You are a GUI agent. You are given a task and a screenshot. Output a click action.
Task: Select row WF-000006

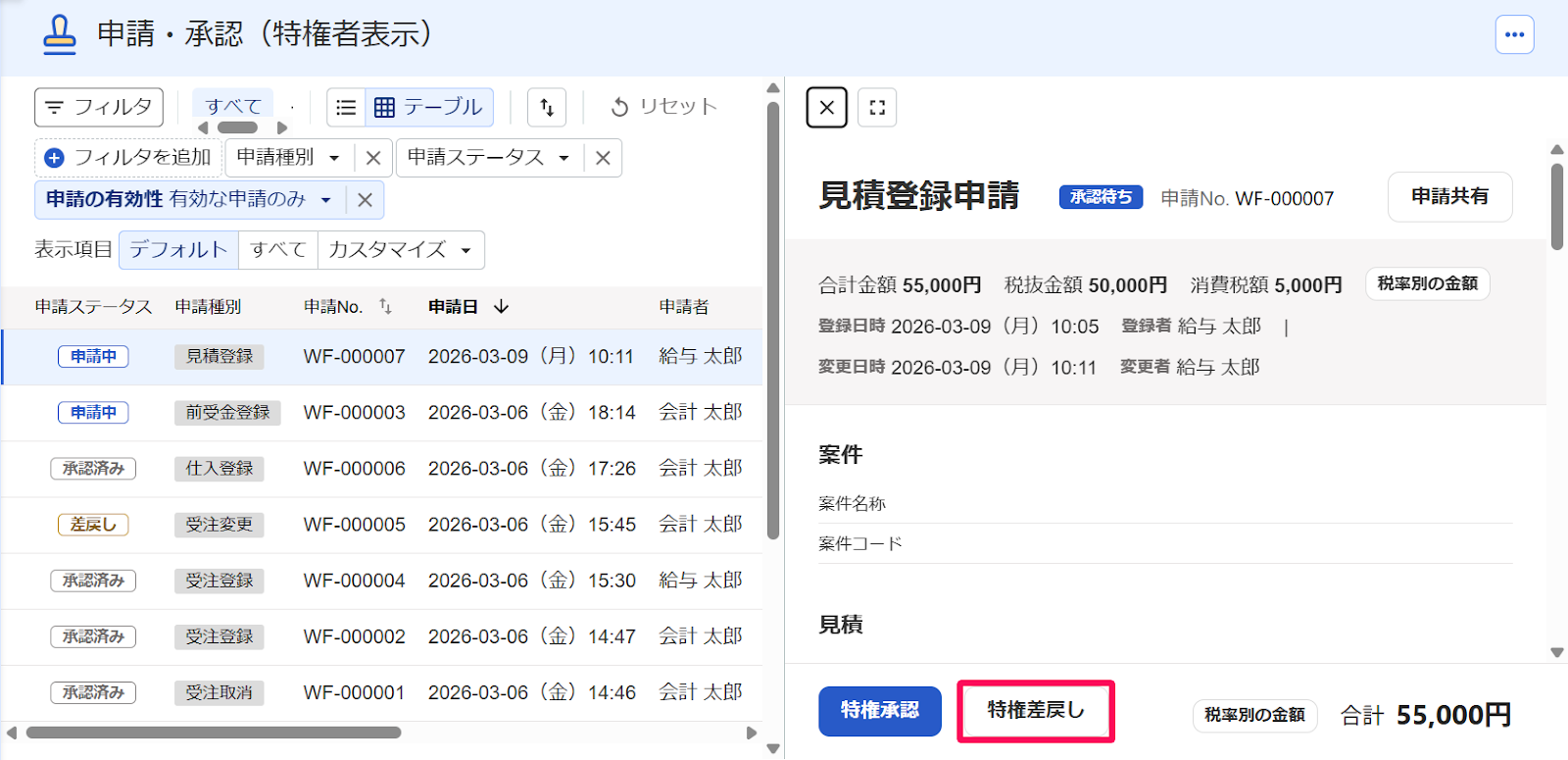tap(382, 469)
